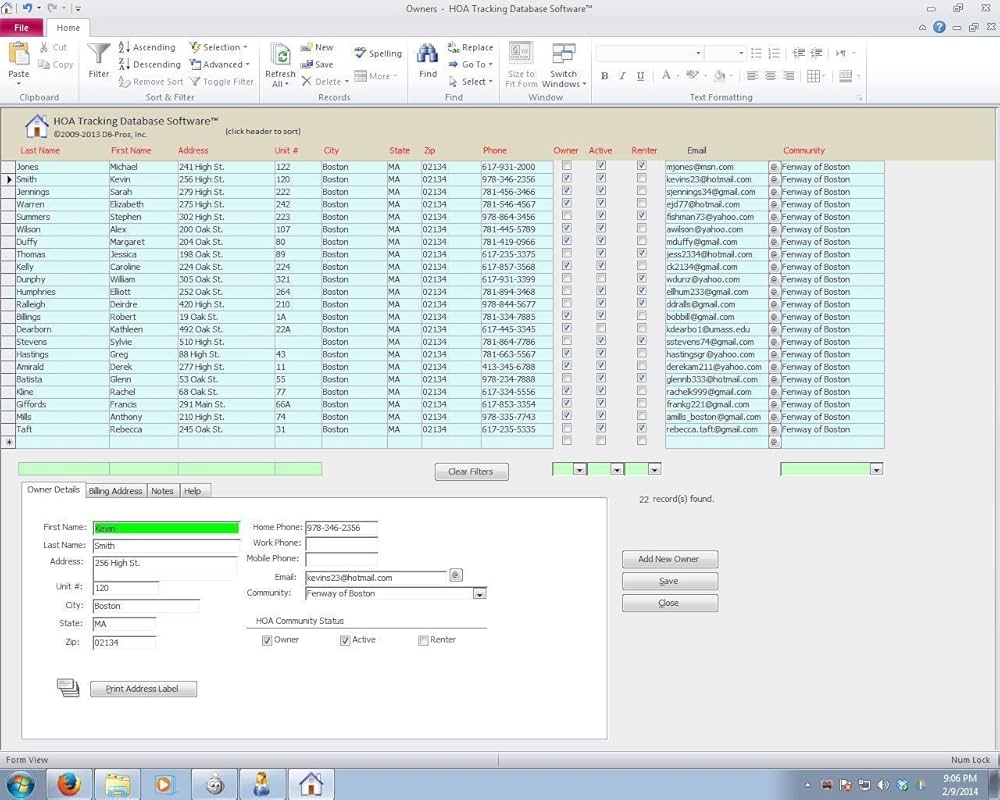Click the Close button below Save
This screenshot has width=1000, height=800.
670,603
